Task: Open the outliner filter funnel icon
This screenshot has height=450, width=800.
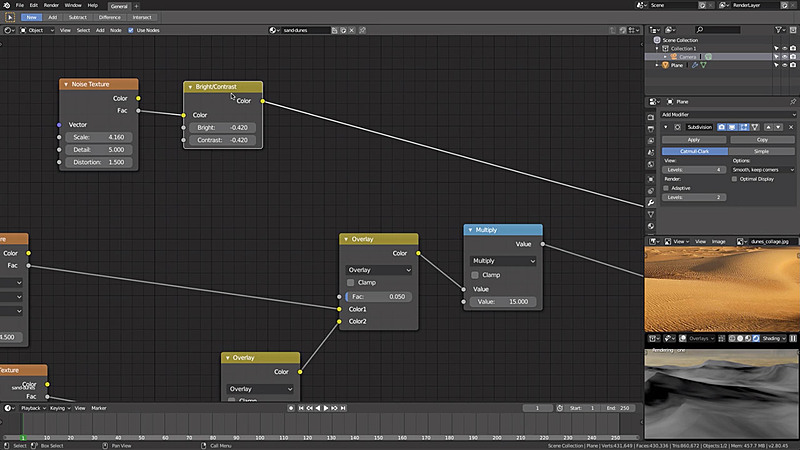Action: point(779,30)
